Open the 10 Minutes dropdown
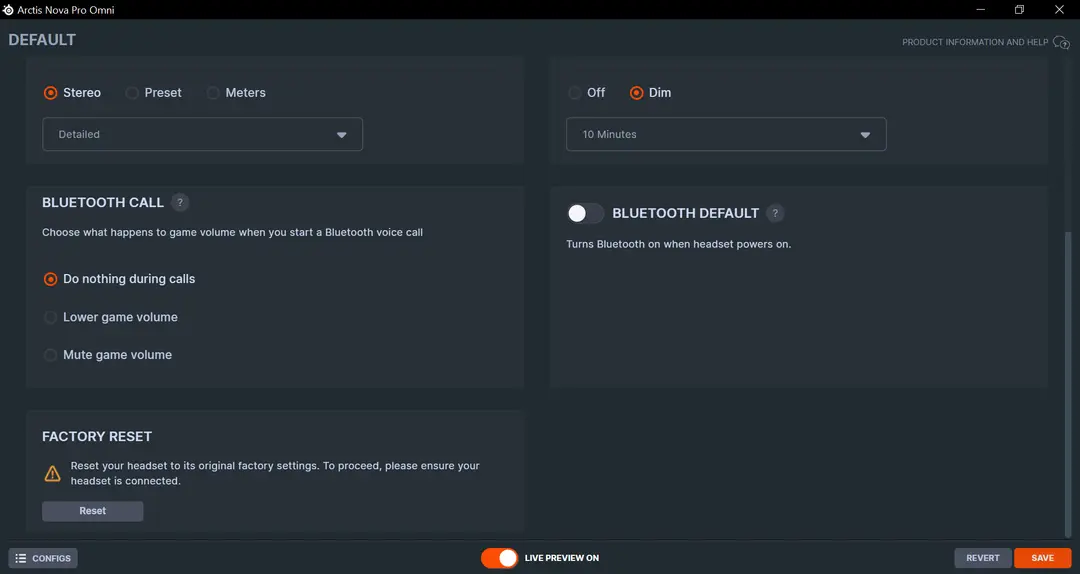Image resolution: width=1080 pixels, height=574 pixels. pyautogui.click(x=726, y=134)
